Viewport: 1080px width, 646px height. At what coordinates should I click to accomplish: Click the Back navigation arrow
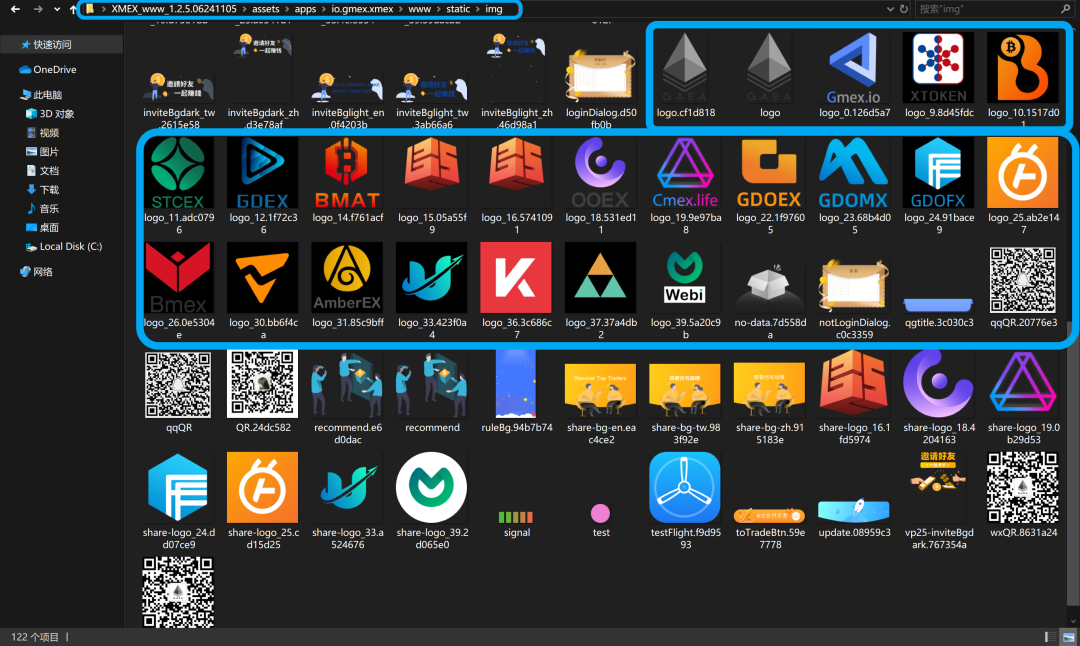pos(14,9)
